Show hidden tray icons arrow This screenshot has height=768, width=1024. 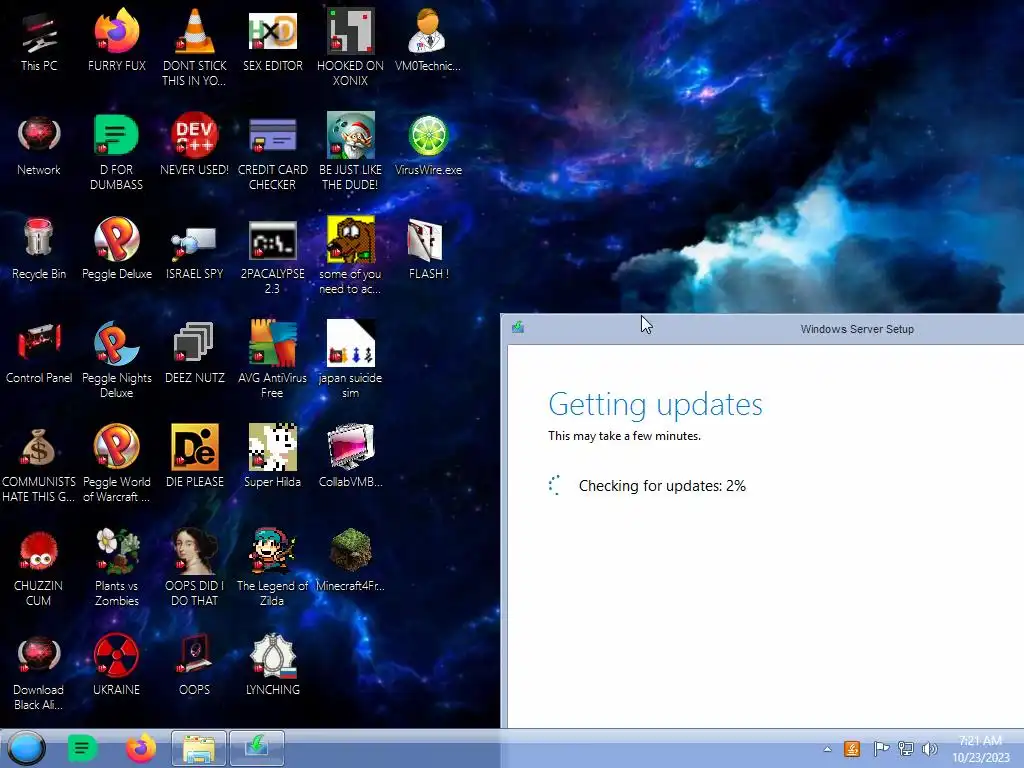click(827, 749)
